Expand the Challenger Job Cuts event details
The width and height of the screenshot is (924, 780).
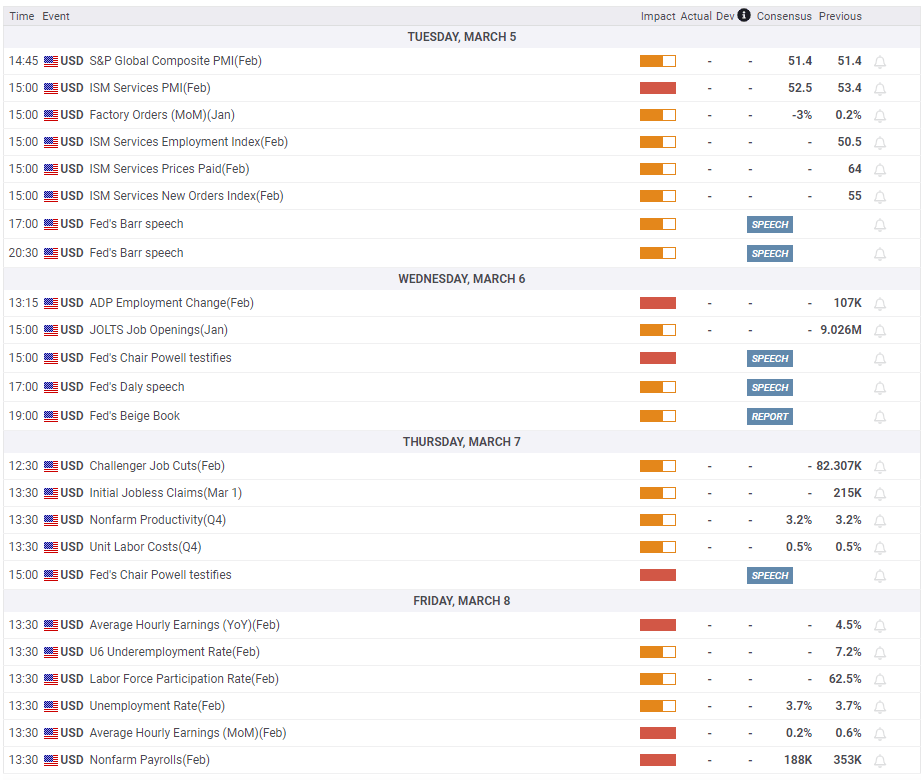461,466
